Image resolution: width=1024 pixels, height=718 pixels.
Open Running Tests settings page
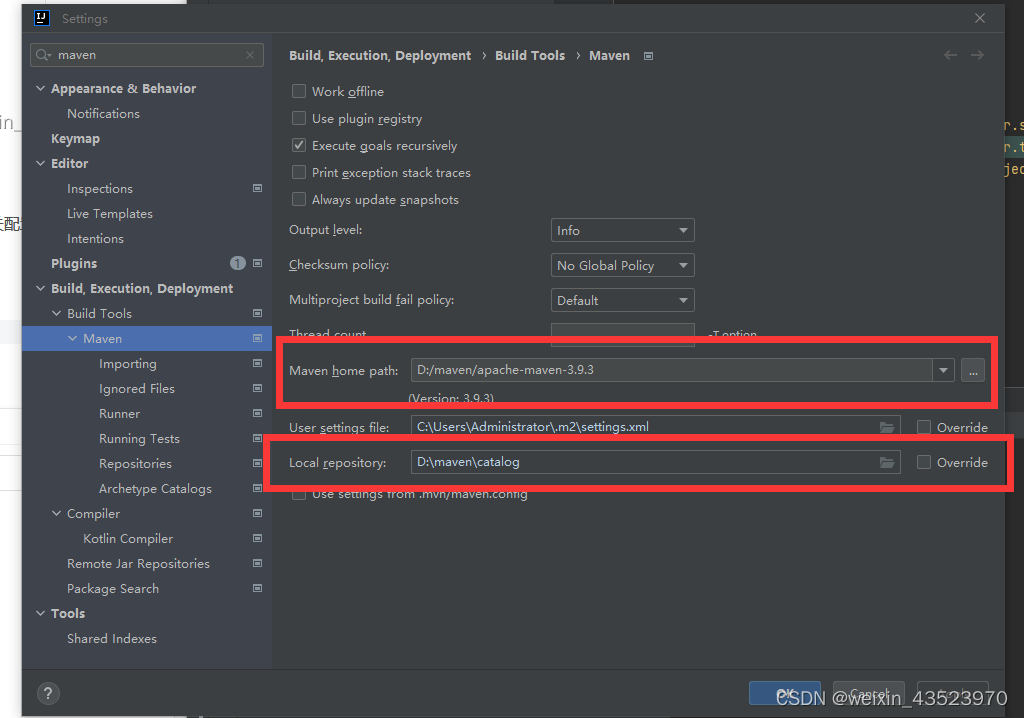(139, 438)
